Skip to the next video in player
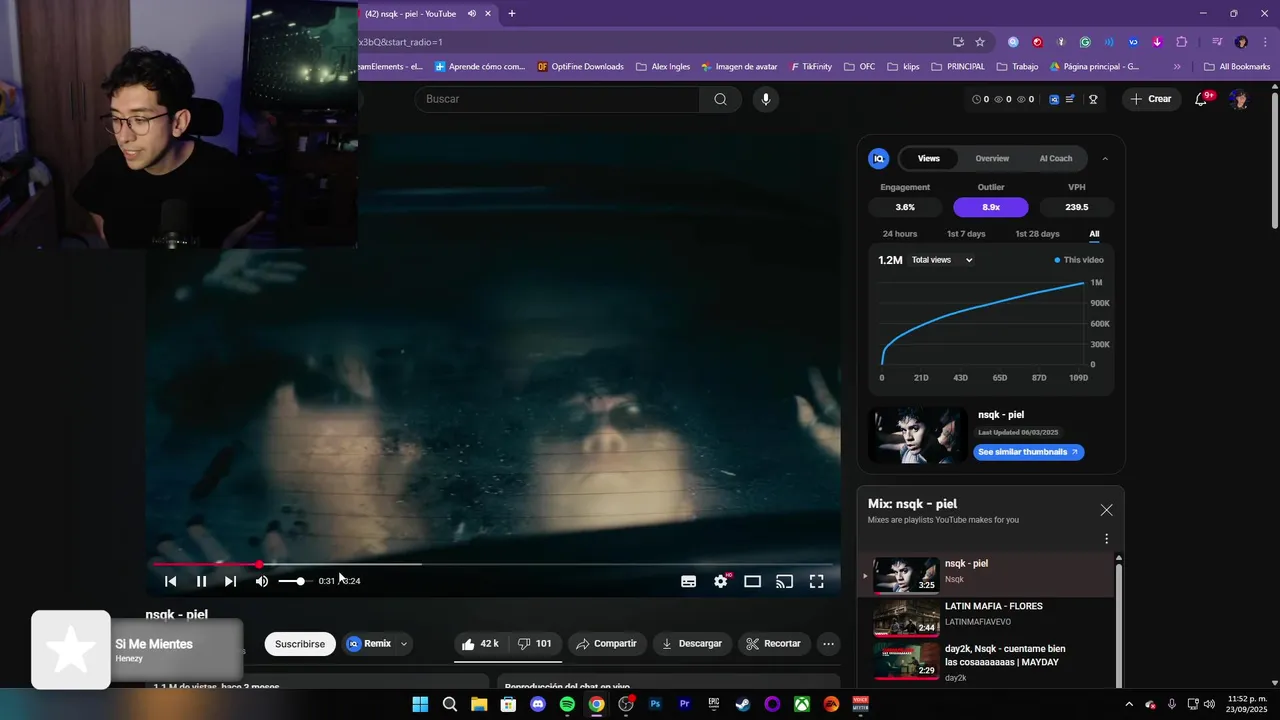This screenshot has width=1280, height=720. (230, 581)
